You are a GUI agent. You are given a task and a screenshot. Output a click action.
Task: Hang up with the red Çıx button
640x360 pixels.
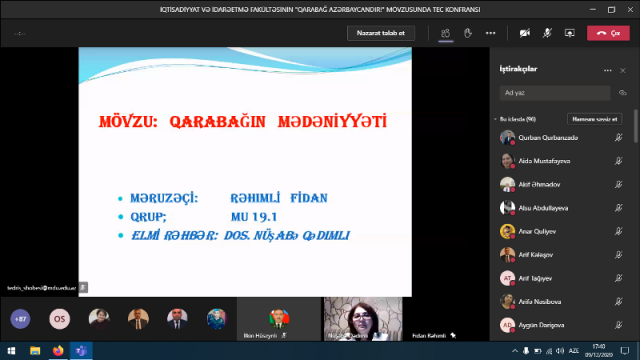(608, 33)
